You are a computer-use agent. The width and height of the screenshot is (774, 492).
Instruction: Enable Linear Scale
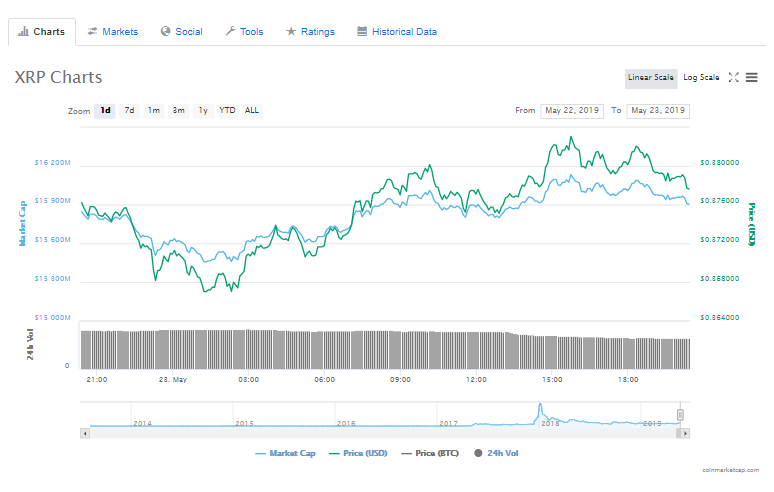(651, 78)
